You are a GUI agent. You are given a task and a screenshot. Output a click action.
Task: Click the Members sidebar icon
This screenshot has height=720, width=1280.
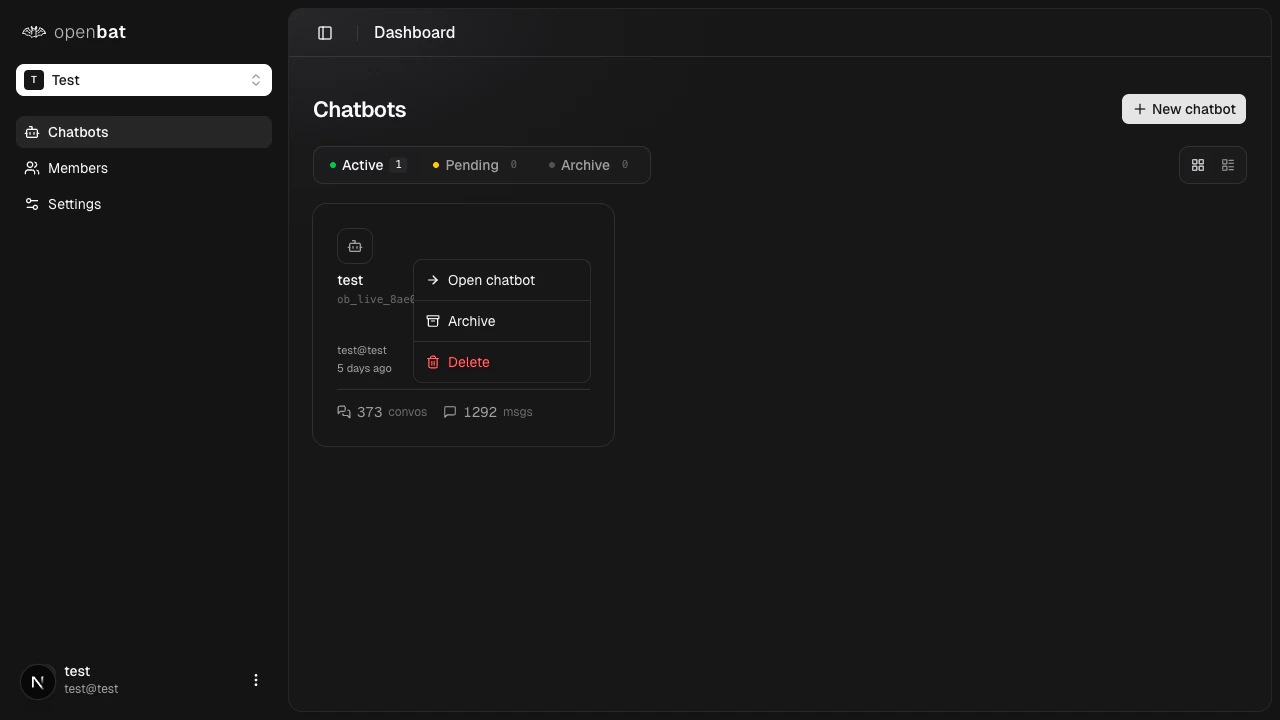tap(31, 168)
